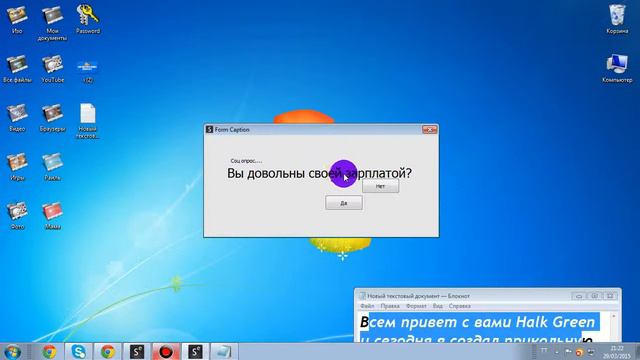
Task: Open the red Мама desktop folder
Action: tap(53, 216)
